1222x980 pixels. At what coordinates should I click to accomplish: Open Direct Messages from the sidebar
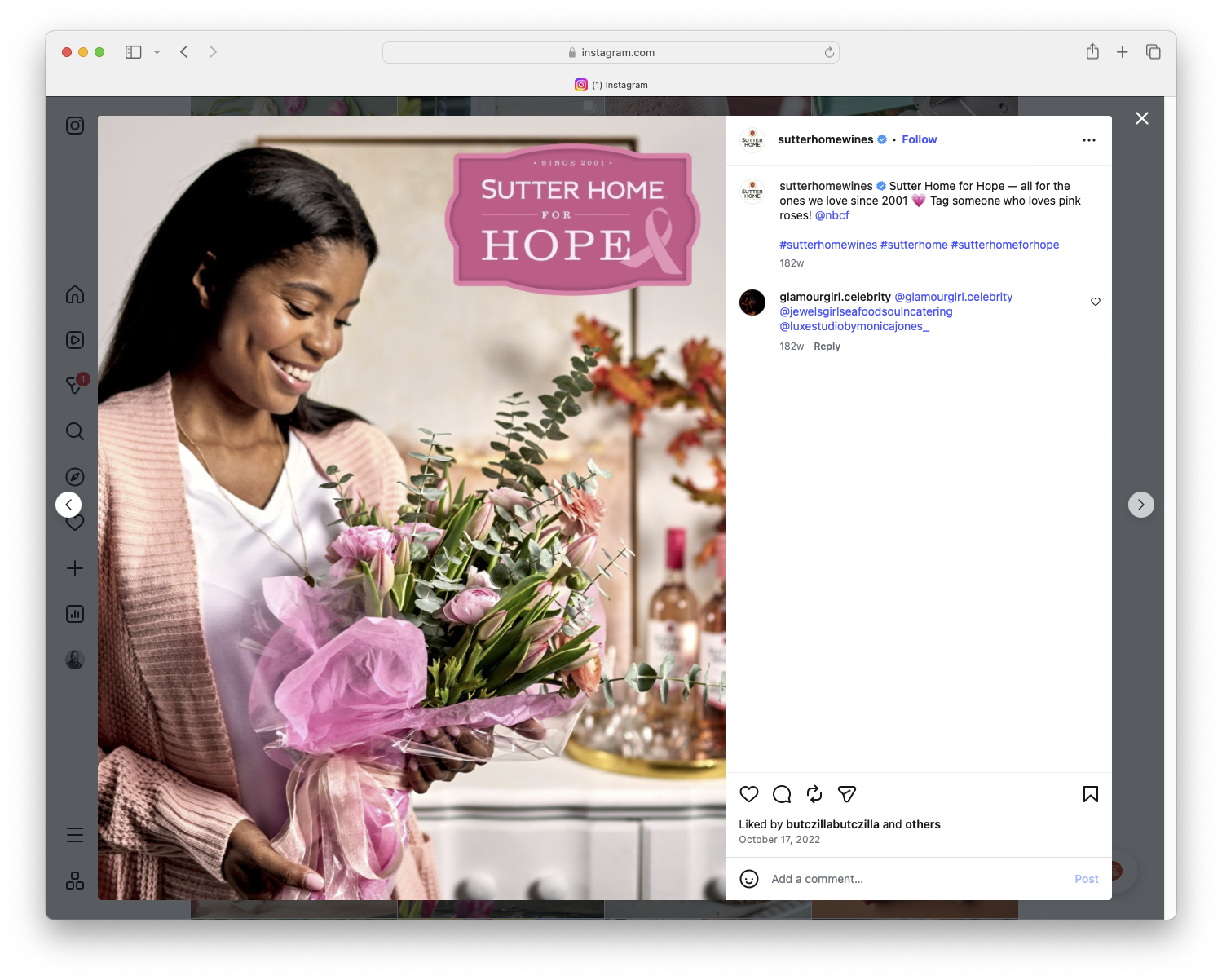(74, 386)
